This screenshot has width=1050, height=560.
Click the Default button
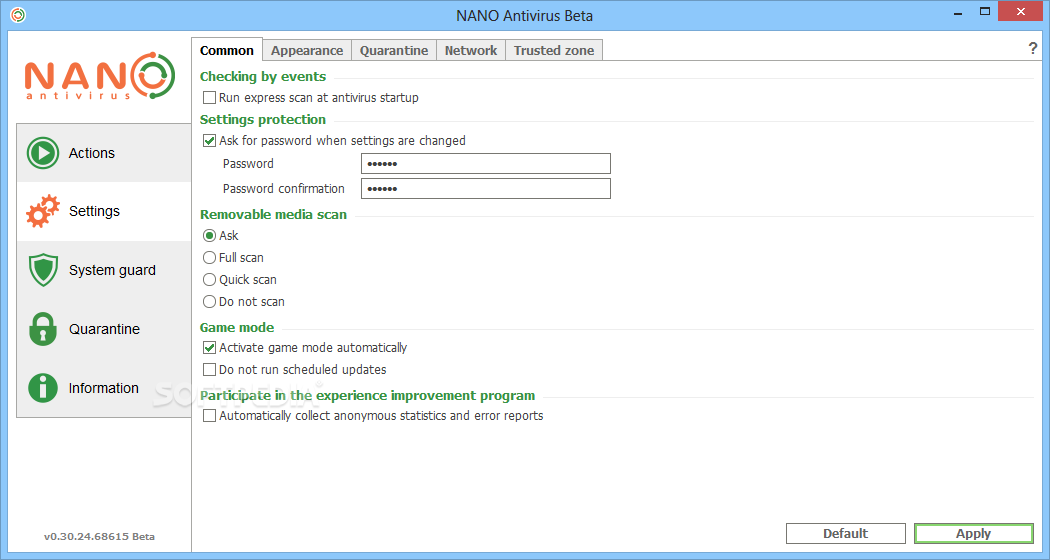tap(846, 534)
